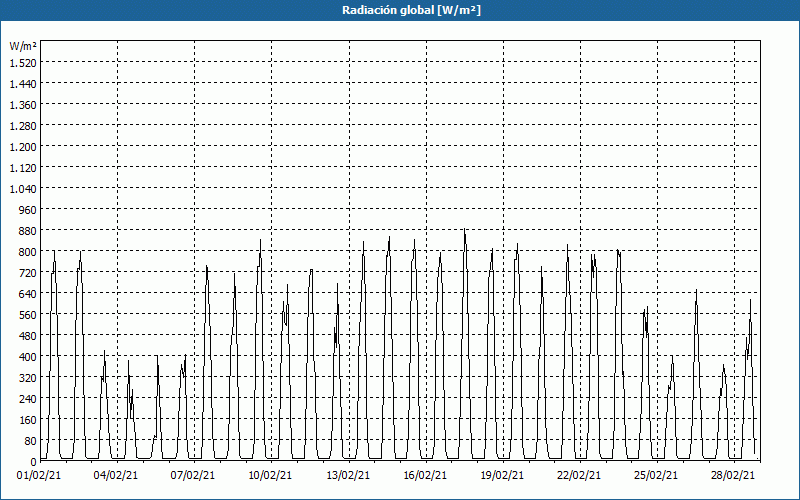Viewport: 800px width, 500px height.
Task: Select the 01/02/21 date label
Action: click(x=39, y=475)
